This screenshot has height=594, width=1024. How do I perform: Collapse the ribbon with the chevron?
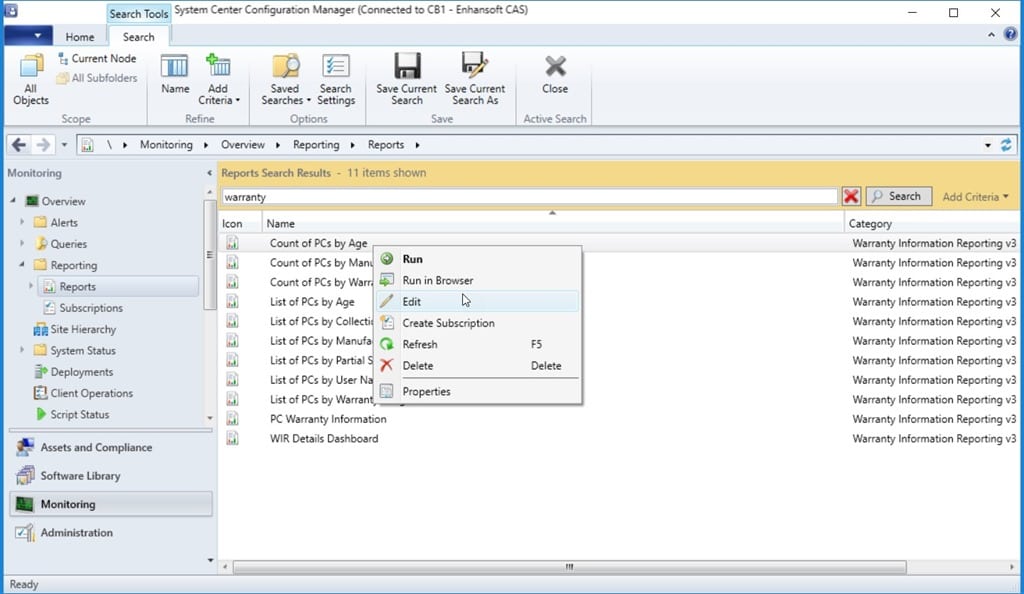pos(991,35)
